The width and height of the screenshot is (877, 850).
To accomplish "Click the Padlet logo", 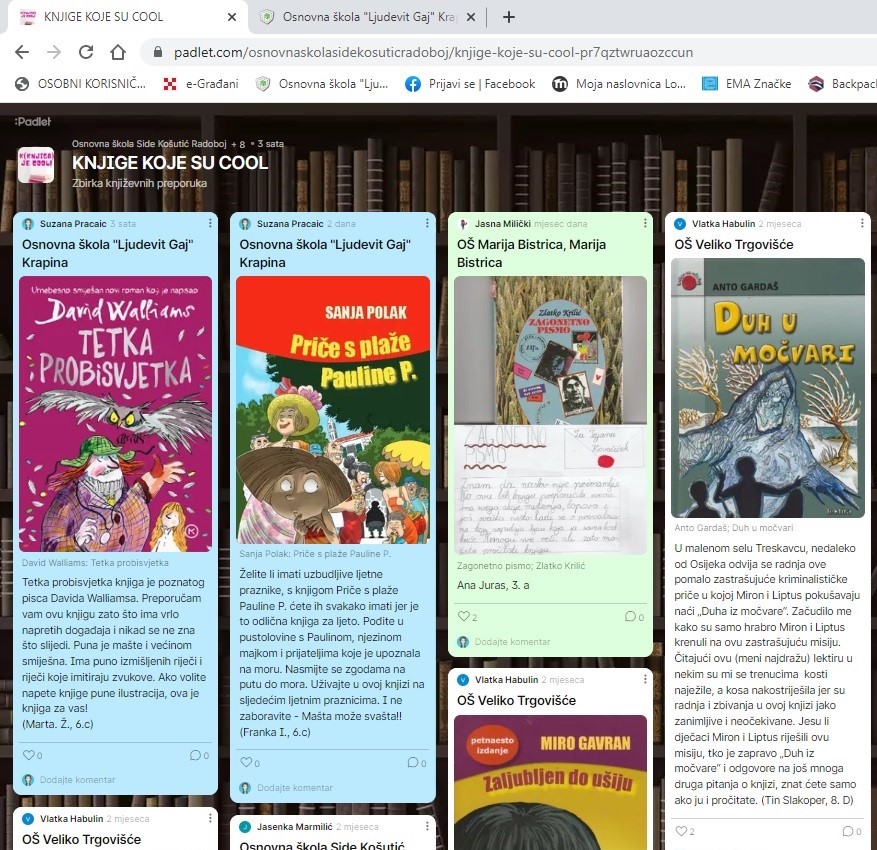I will point(32,121).
